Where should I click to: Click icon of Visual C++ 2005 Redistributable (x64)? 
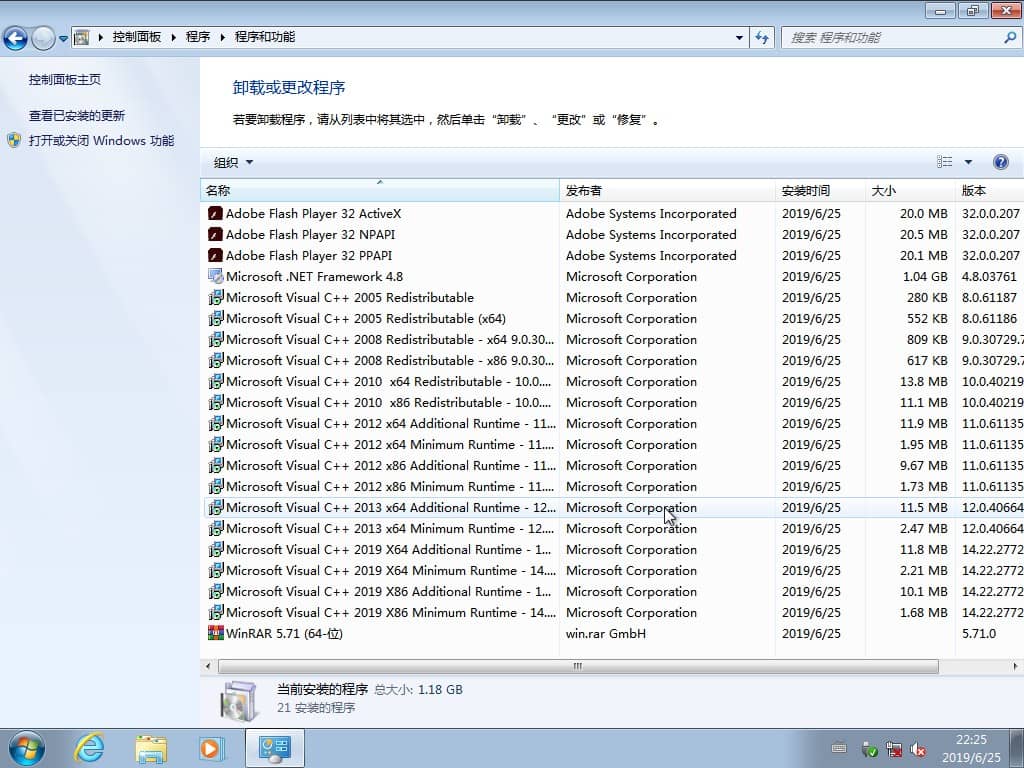tap(215, 318)
